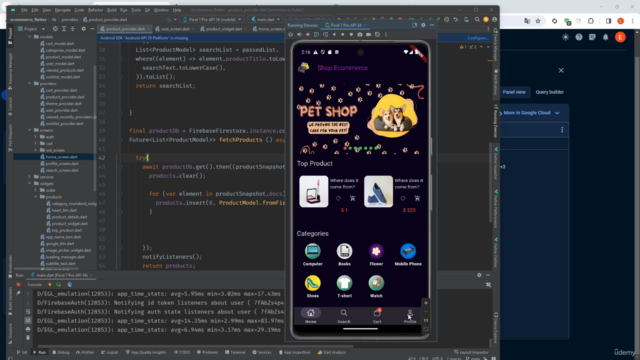Toggle dark theme sun icon in browser
The height and width of the screenshot is (360, 640).
(565, 37)
